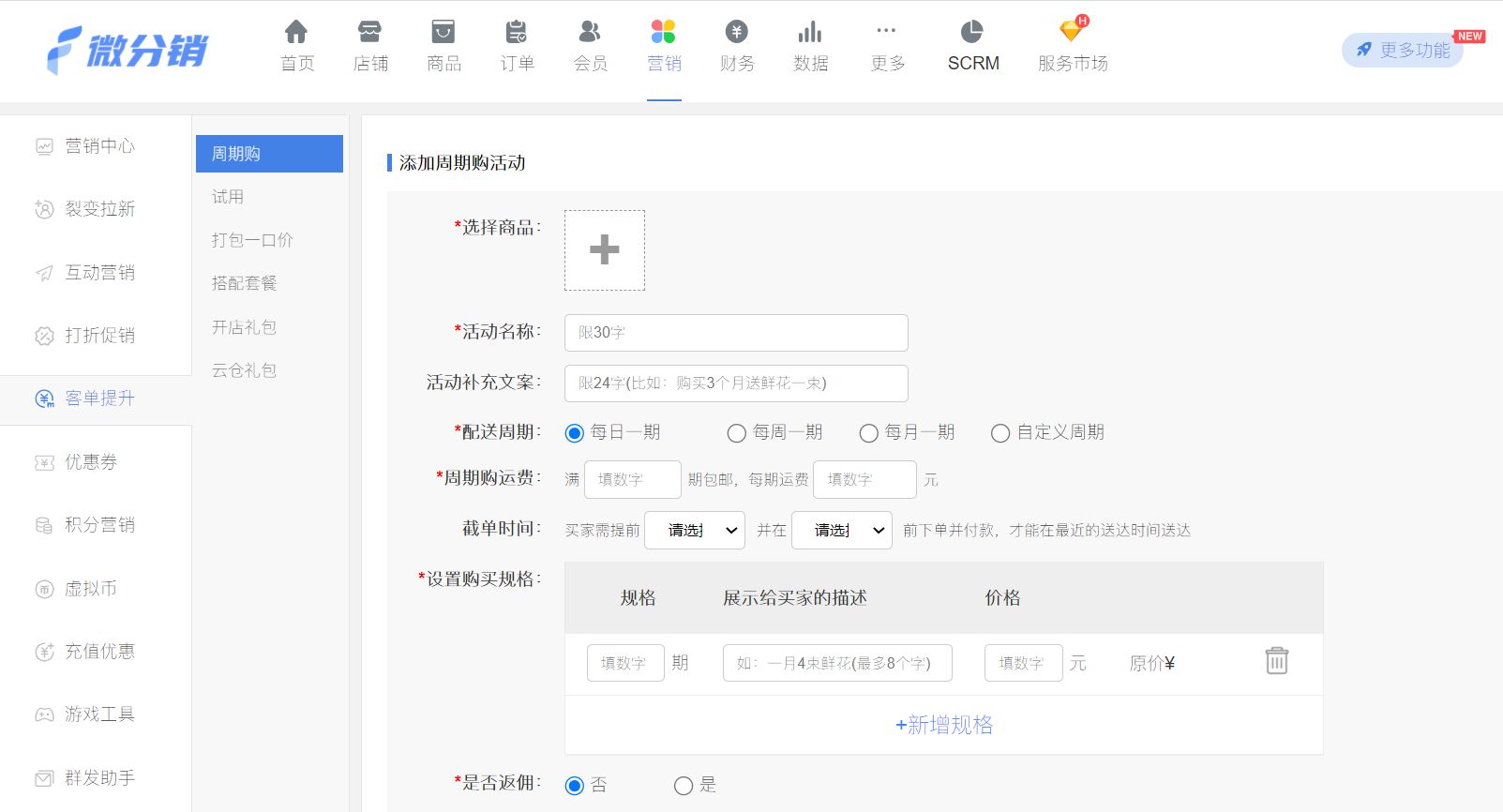The width and height of the screenshot is (1503, 812).
Task: Open the 店铺 shop icon
Action: pyautogui.click(x=370, y=33)
